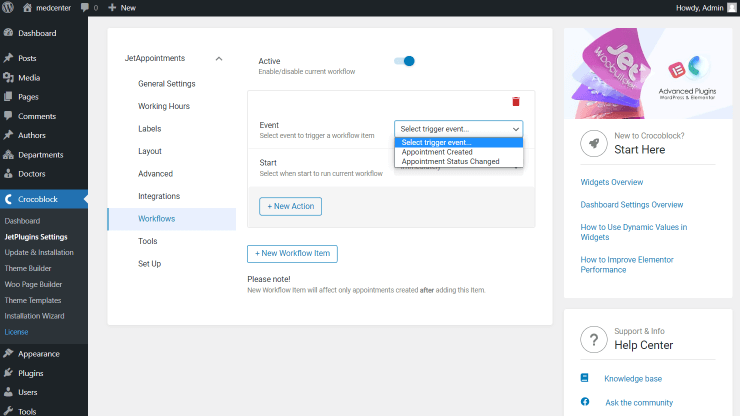Open the comments bubble in admin bar
Screen dimensions: 740x416
84,8
